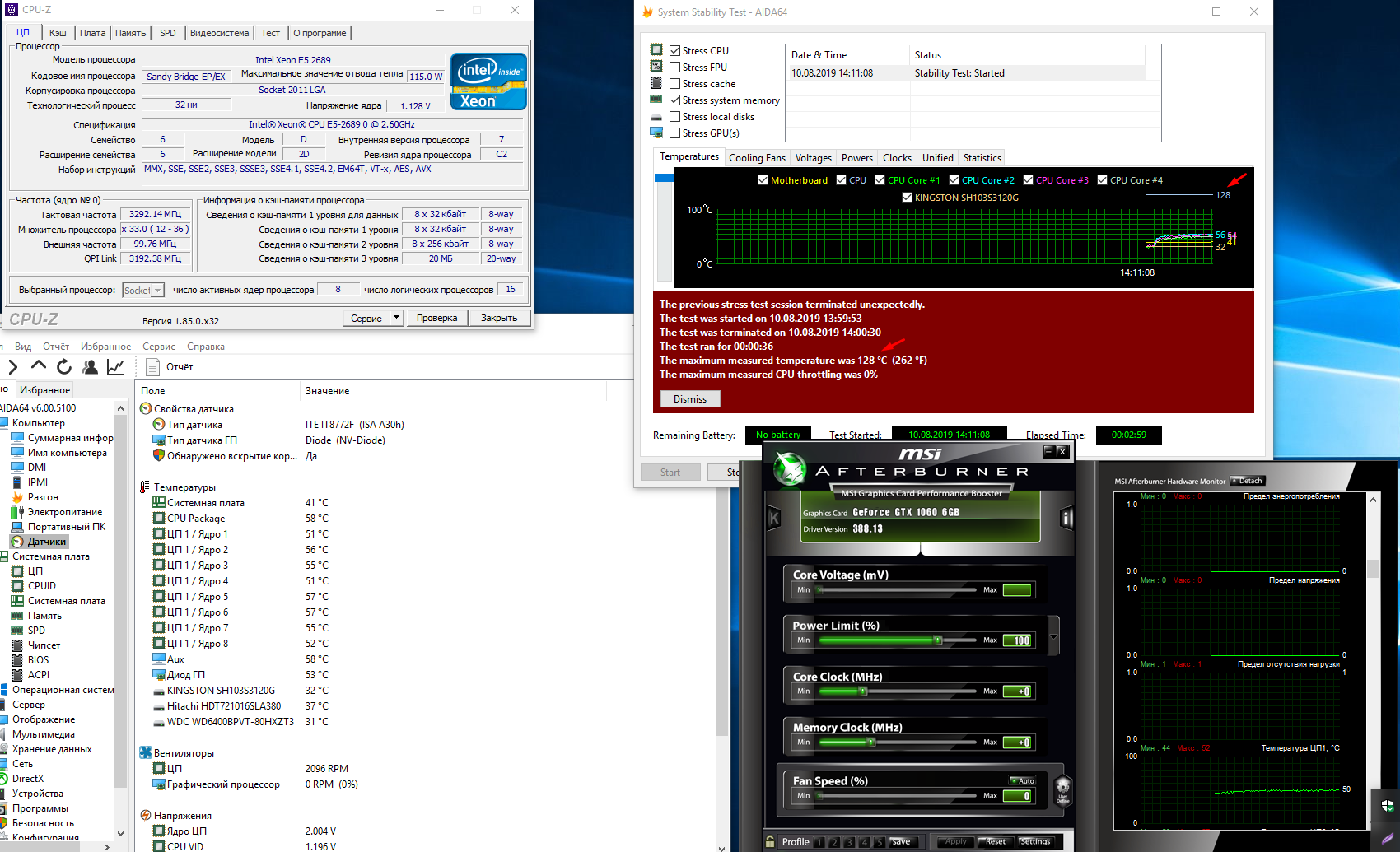Click the Core Clock value field
This screenshot has height=852, width=1400.
[1018, 691]
